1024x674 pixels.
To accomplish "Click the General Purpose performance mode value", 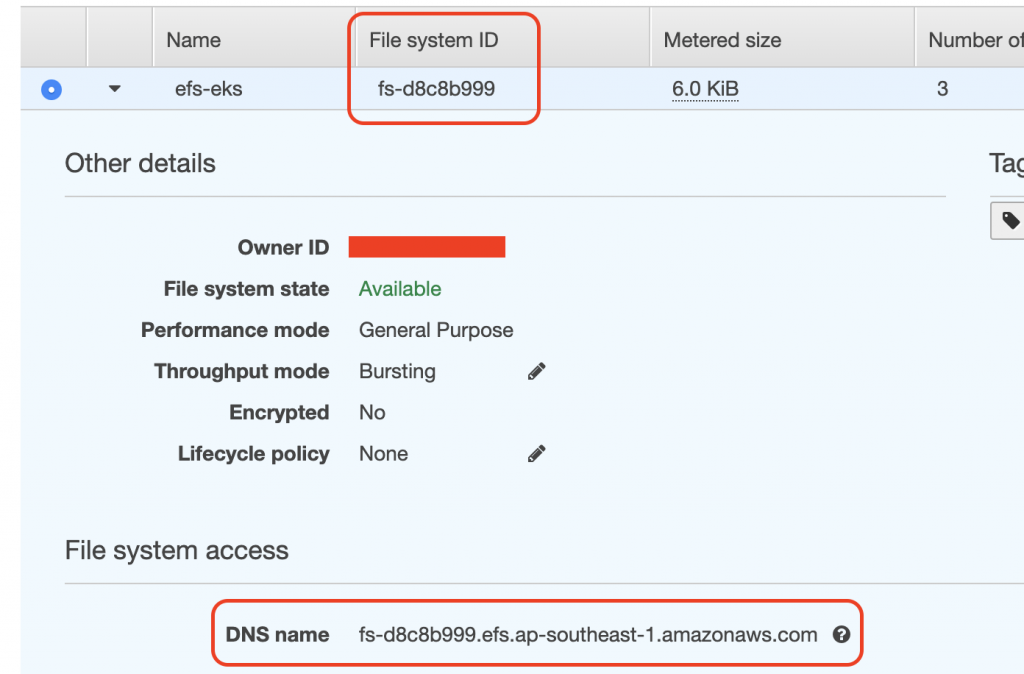I will tap(436, 330).
